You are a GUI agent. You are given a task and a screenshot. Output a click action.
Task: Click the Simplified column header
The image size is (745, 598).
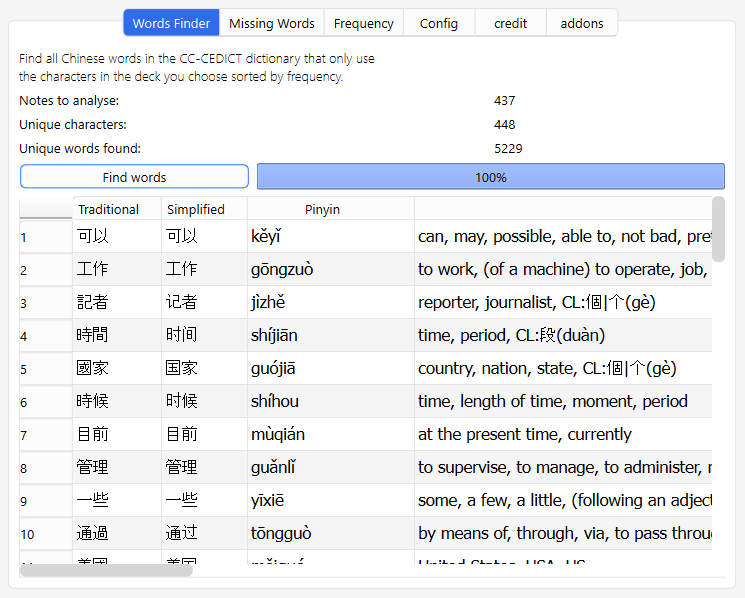(x=204, y=209)
